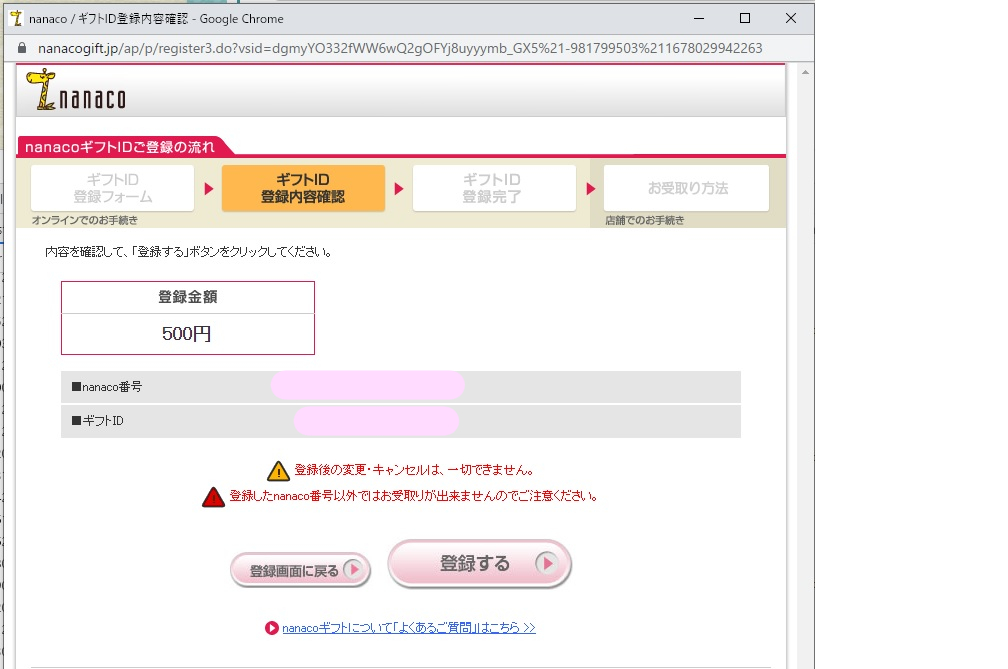Click the red warning triangle icon

click(x=213, y=497)
